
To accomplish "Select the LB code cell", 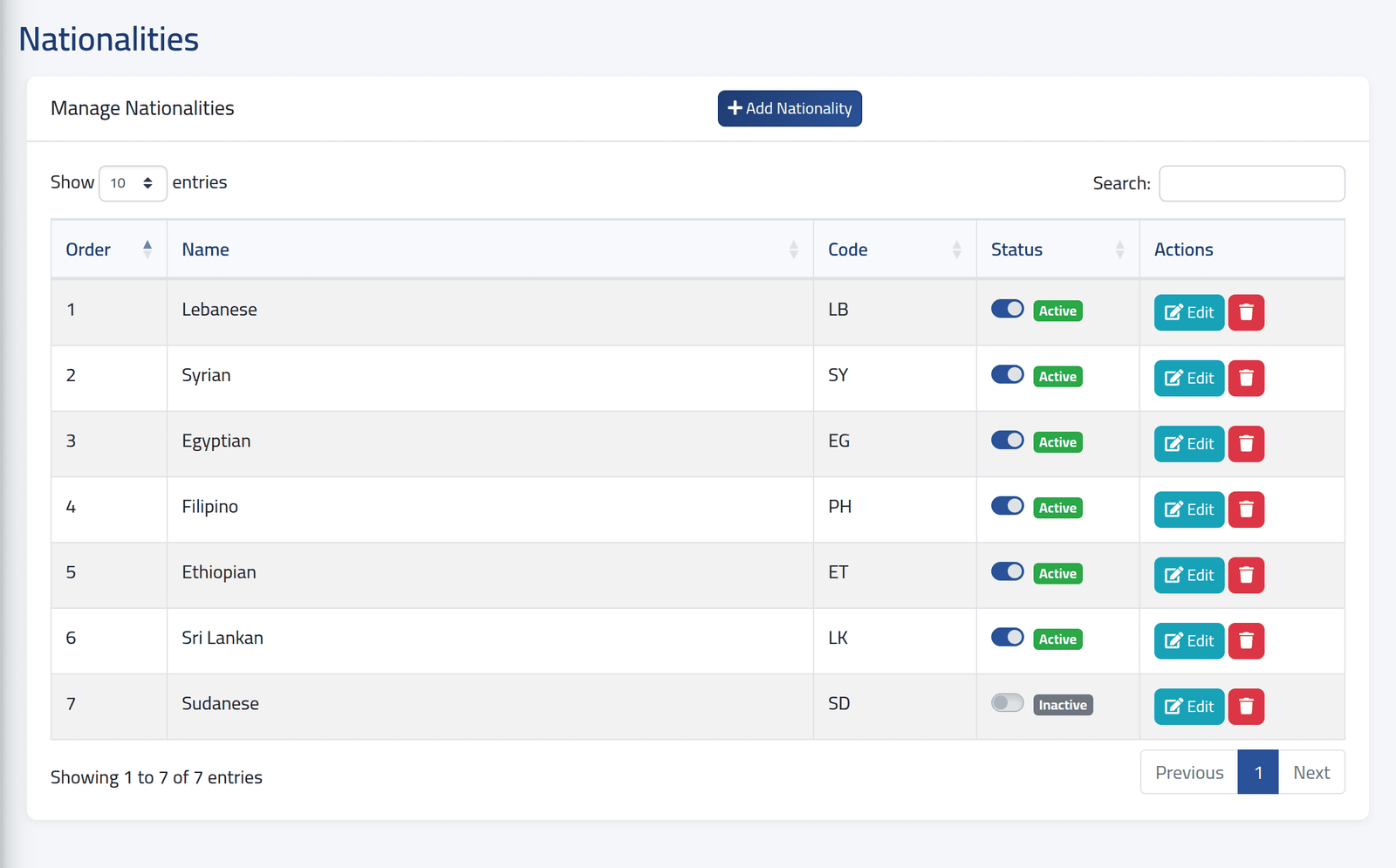I will point(895,312).
